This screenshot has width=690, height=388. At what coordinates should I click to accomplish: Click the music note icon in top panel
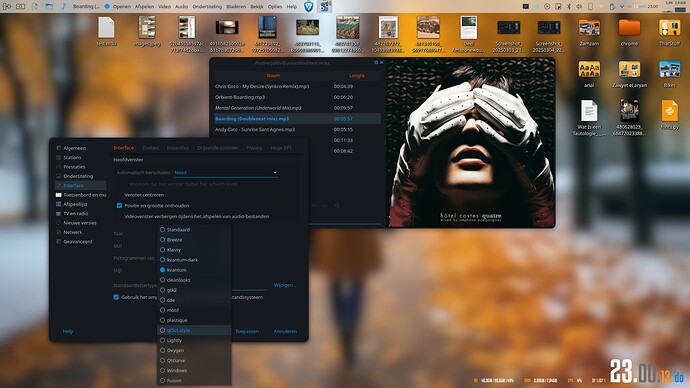[x=63, y=7]
